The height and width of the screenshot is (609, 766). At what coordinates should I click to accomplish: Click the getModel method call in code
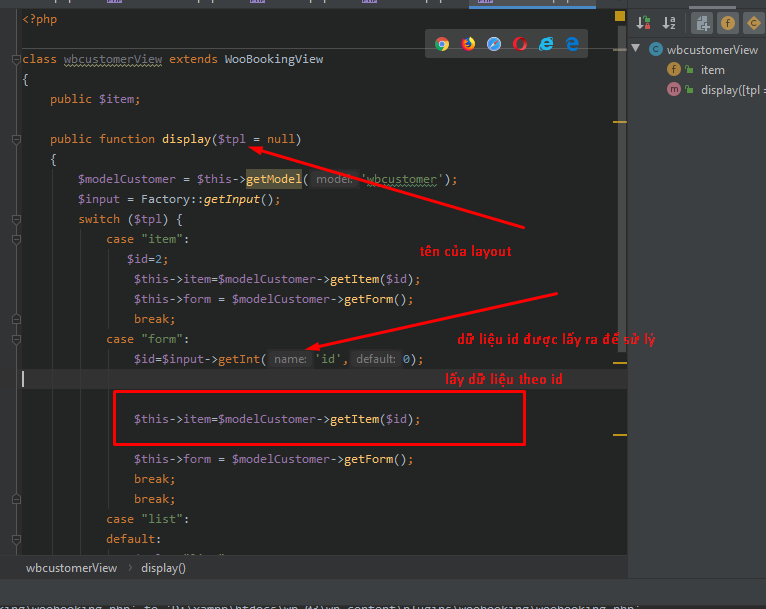point(273,179)
